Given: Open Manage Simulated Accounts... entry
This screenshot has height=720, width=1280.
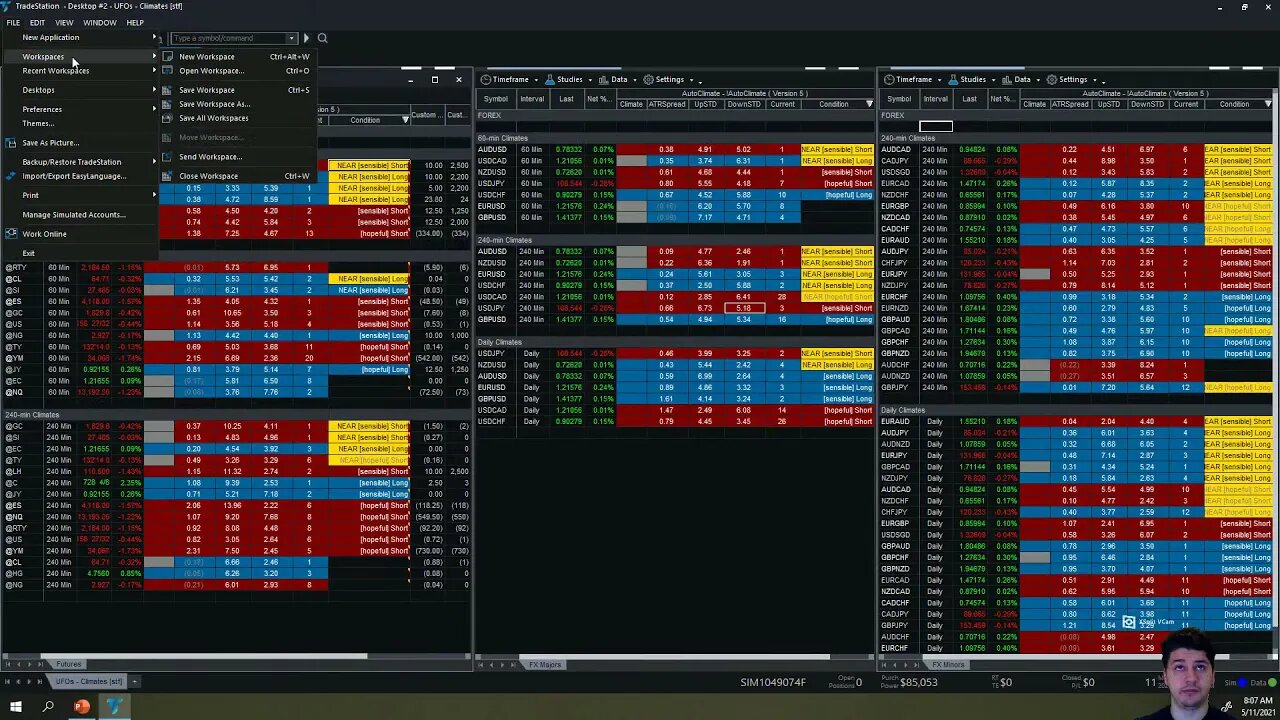Looking at the screenshot, I should pyautogui.click(x=73, y=215).
